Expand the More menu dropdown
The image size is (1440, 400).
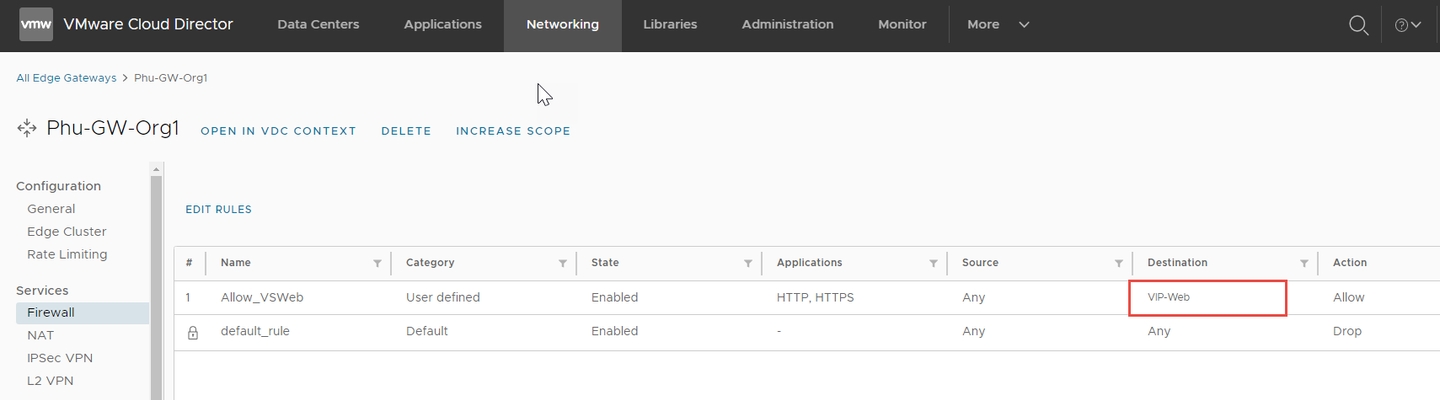pyautogui.click(x=997, y=25)
